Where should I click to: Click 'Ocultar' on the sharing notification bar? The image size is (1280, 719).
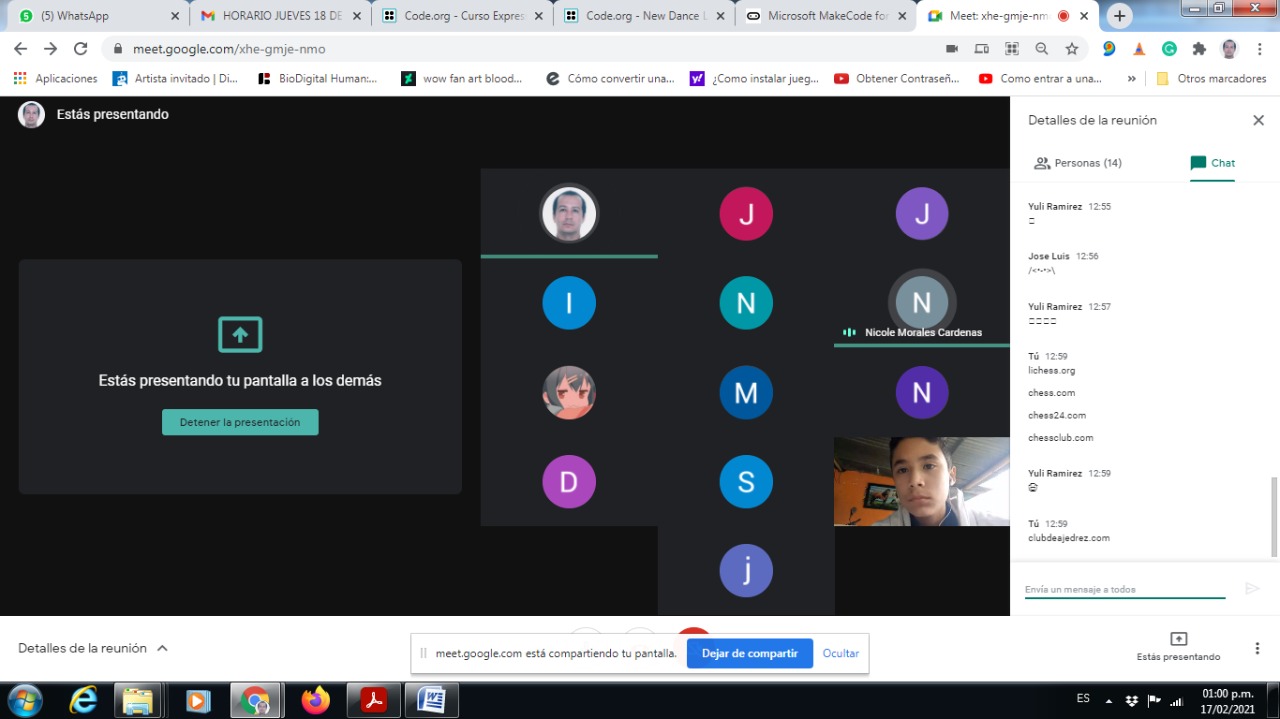coord(840,653)
